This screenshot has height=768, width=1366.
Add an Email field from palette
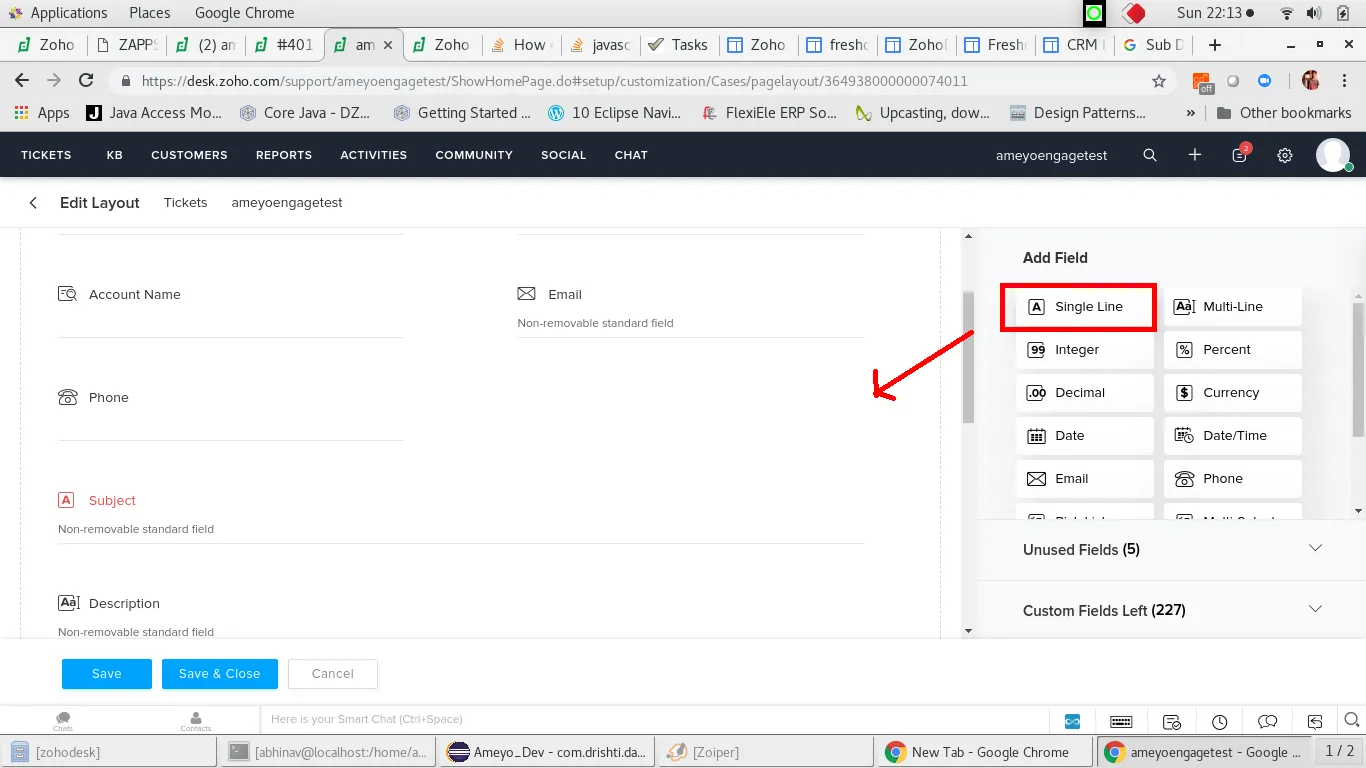tap(1085, 479)
